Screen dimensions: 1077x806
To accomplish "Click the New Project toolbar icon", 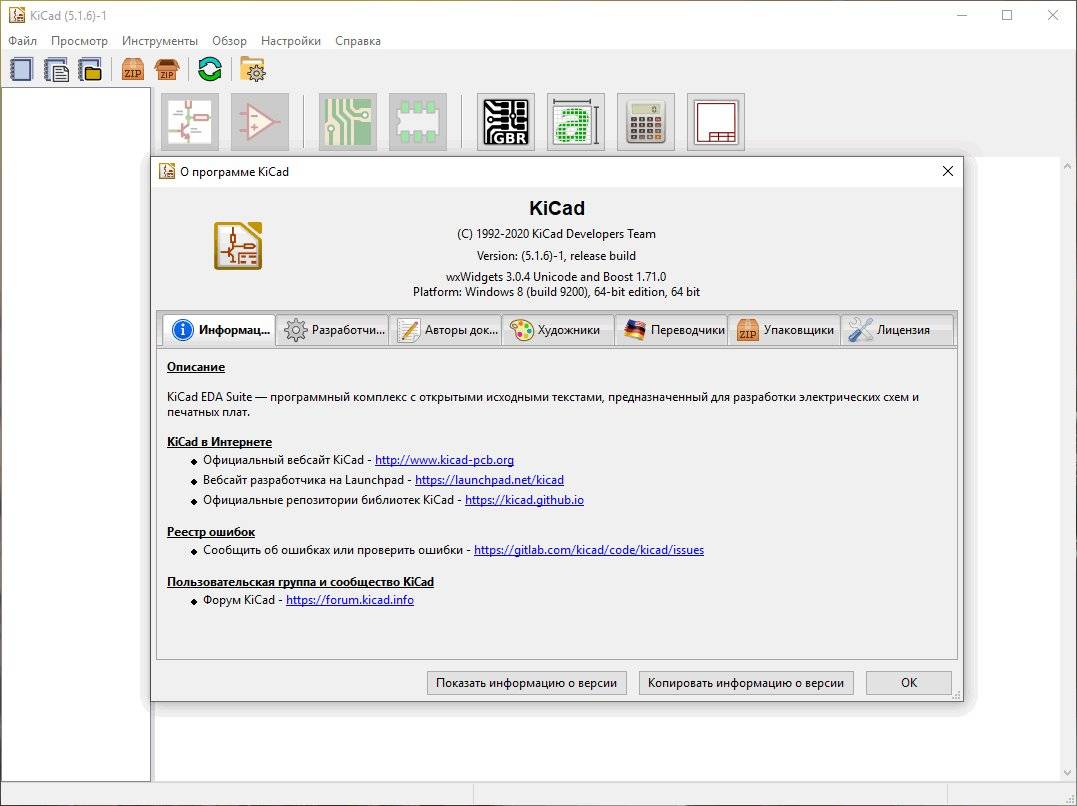I will tap(22, 69).
